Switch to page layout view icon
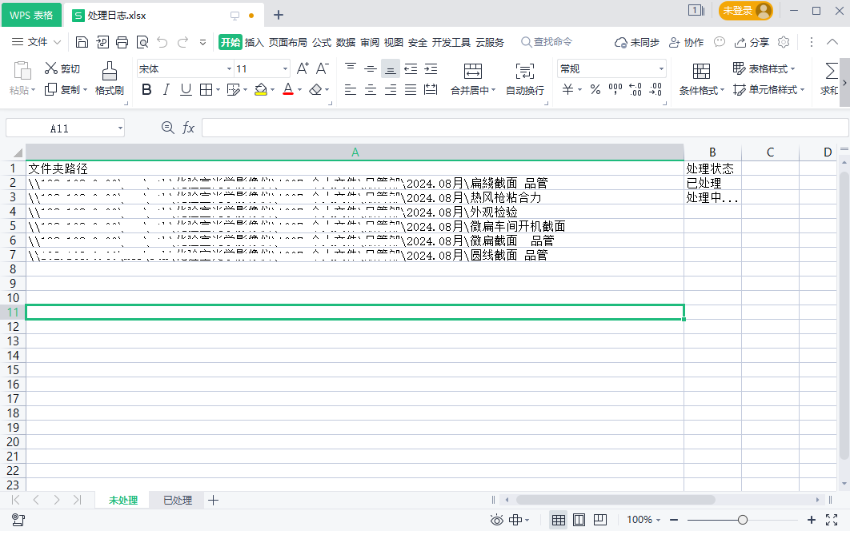 pyautogui.click(x=579, y=520)
